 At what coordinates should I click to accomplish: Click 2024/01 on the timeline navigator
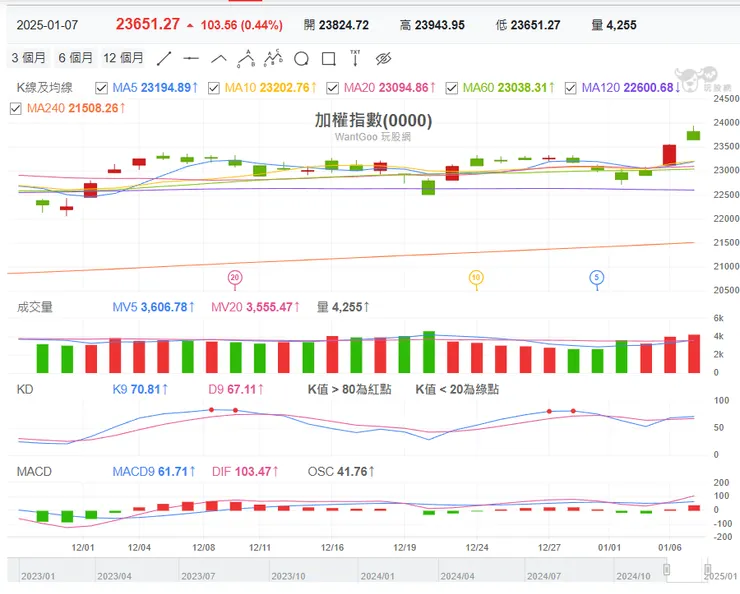378,576
